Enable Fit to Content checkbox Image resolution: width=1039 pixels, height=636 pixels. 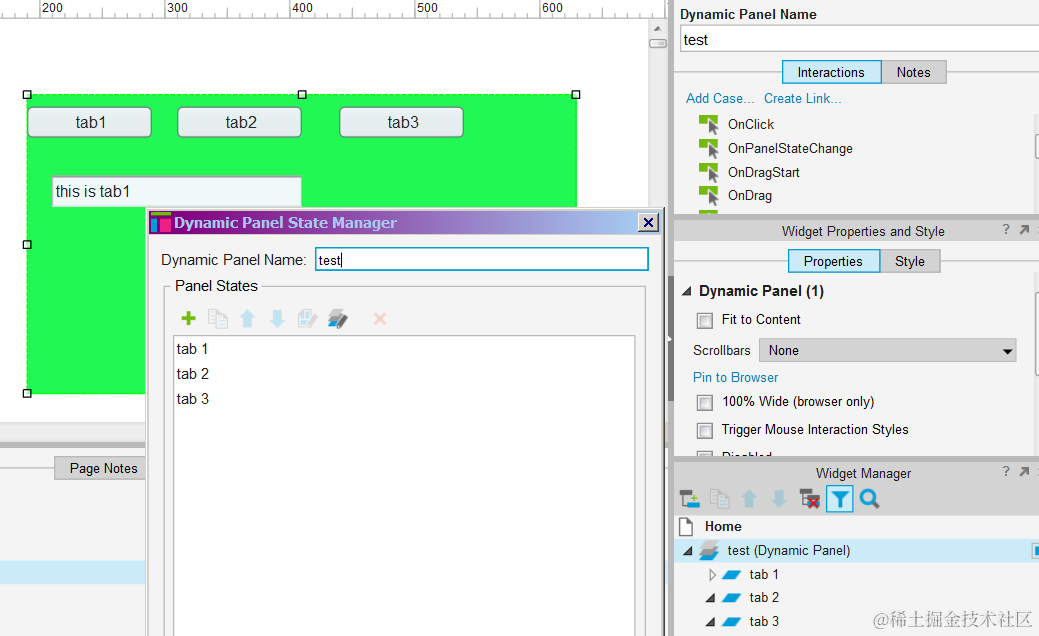pos(705,321)
